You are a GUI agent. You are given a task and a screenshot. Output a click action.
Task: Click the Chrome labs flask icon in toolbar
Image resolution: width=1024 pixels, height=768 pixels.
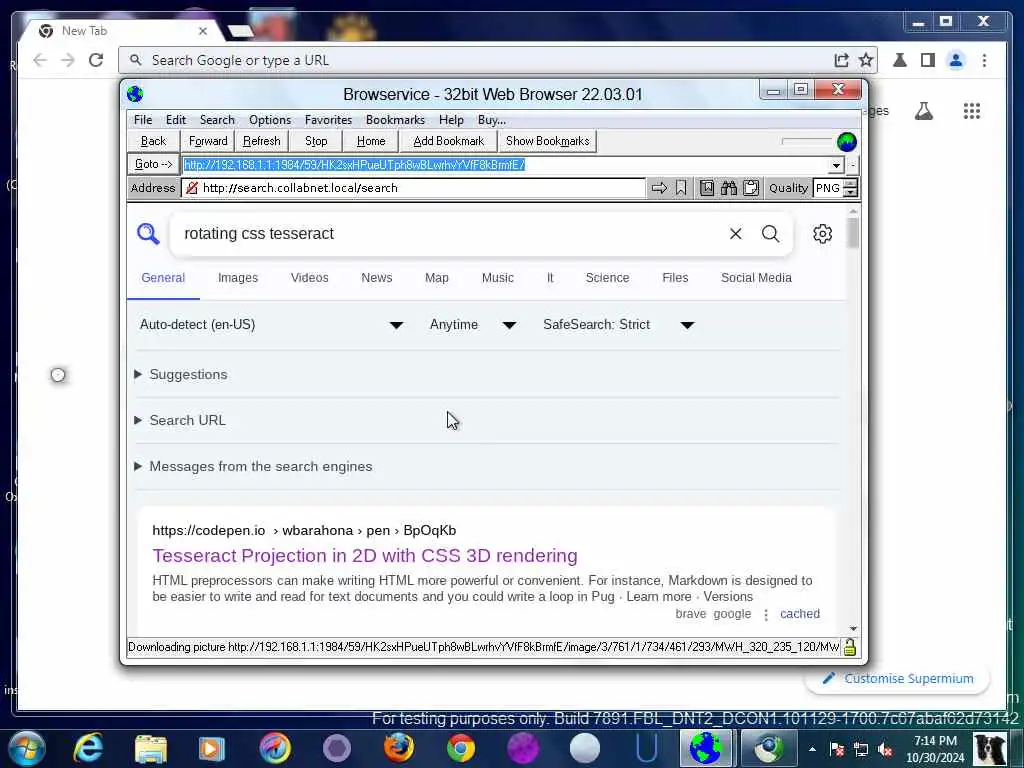coord(900,60)
